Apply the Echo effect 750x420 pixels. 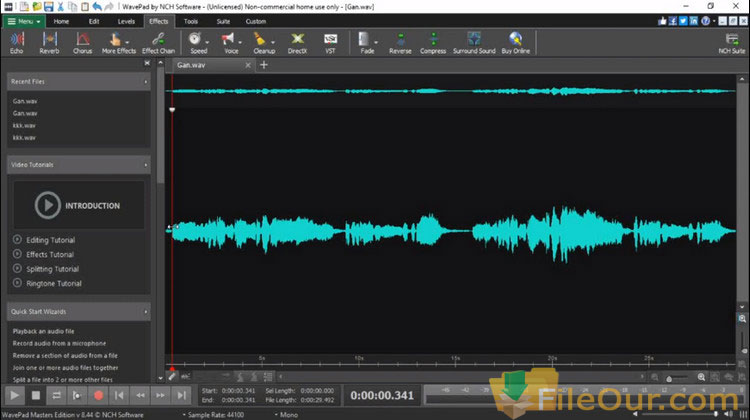coord(16,42)
